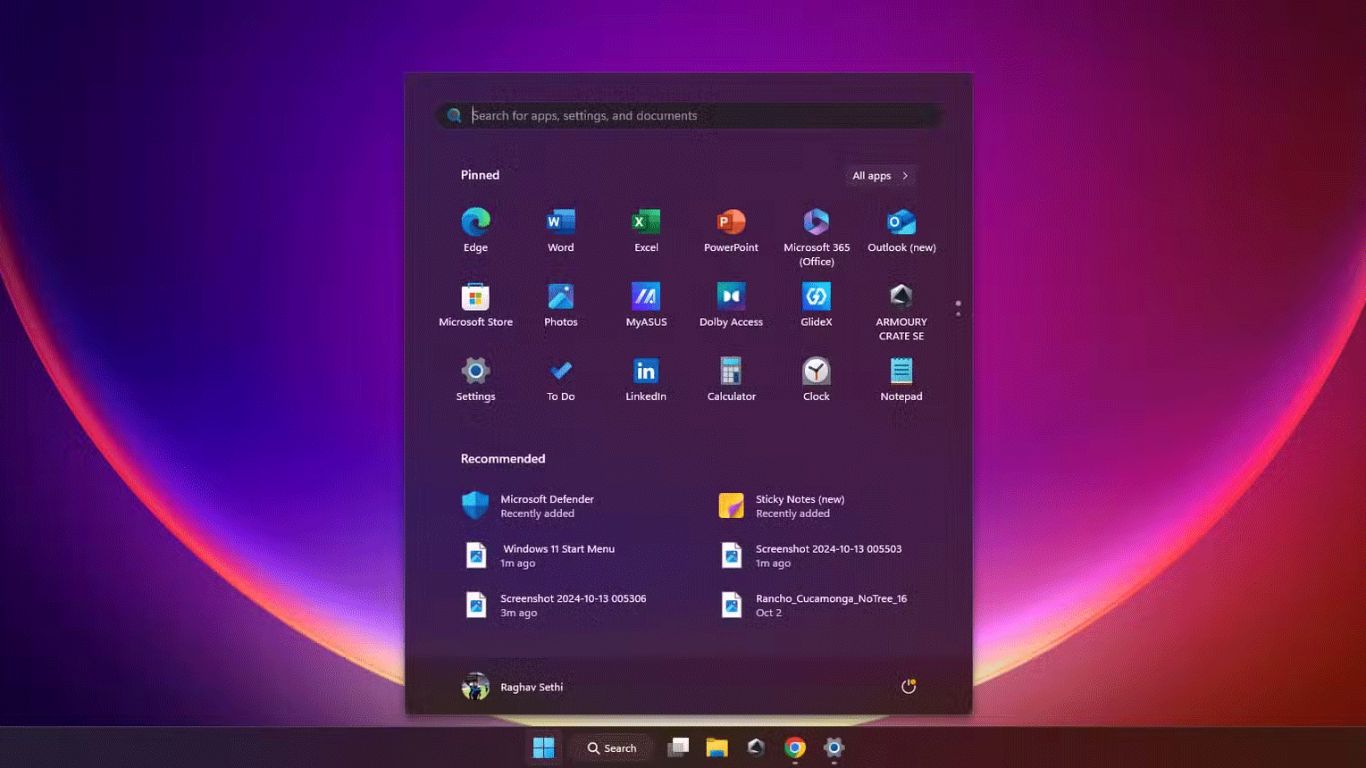1366x768 pixels.
Task: Open Sticky Notes (new) from Recommended
Action: coord(790,505)
